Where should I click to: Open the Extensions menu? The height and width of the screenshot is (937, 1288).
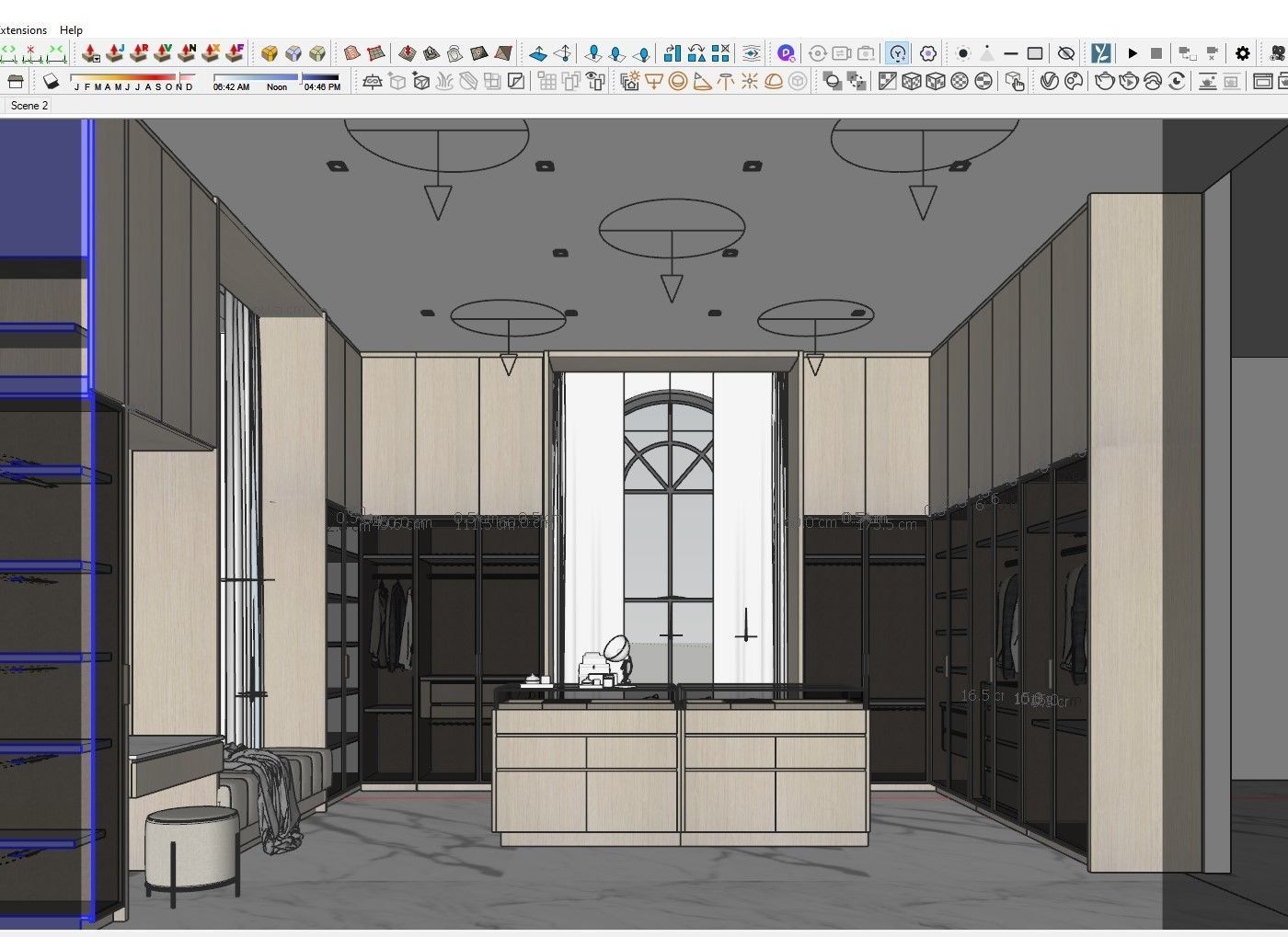[x=23, y=29]
